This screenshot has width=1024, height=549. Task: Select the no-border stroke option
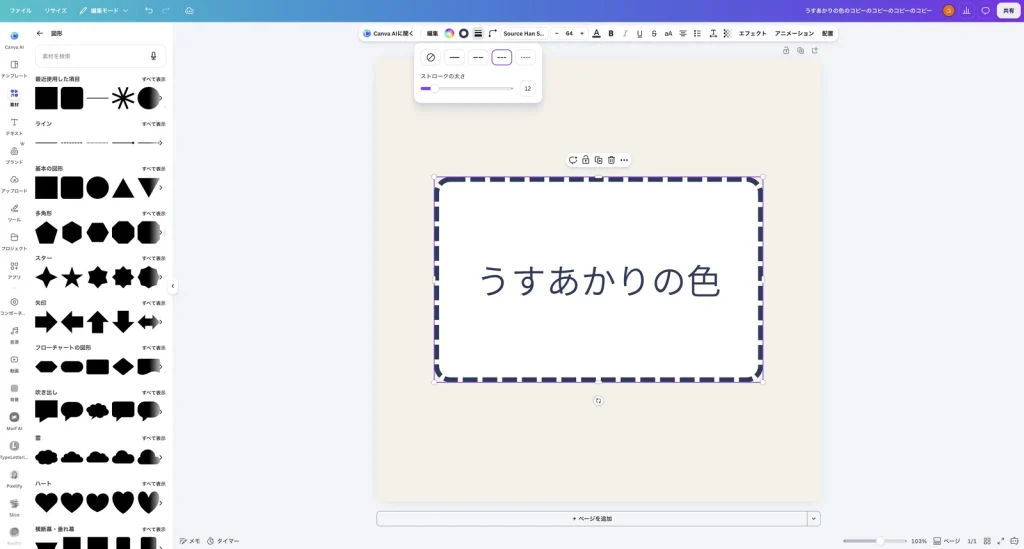(430, 57)
